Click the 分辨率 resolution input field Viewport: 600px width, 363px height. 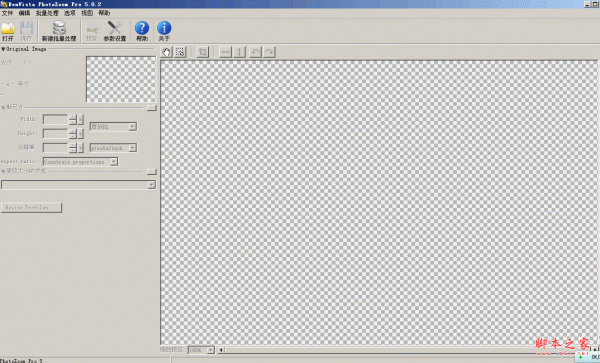(x=55, y=148)
